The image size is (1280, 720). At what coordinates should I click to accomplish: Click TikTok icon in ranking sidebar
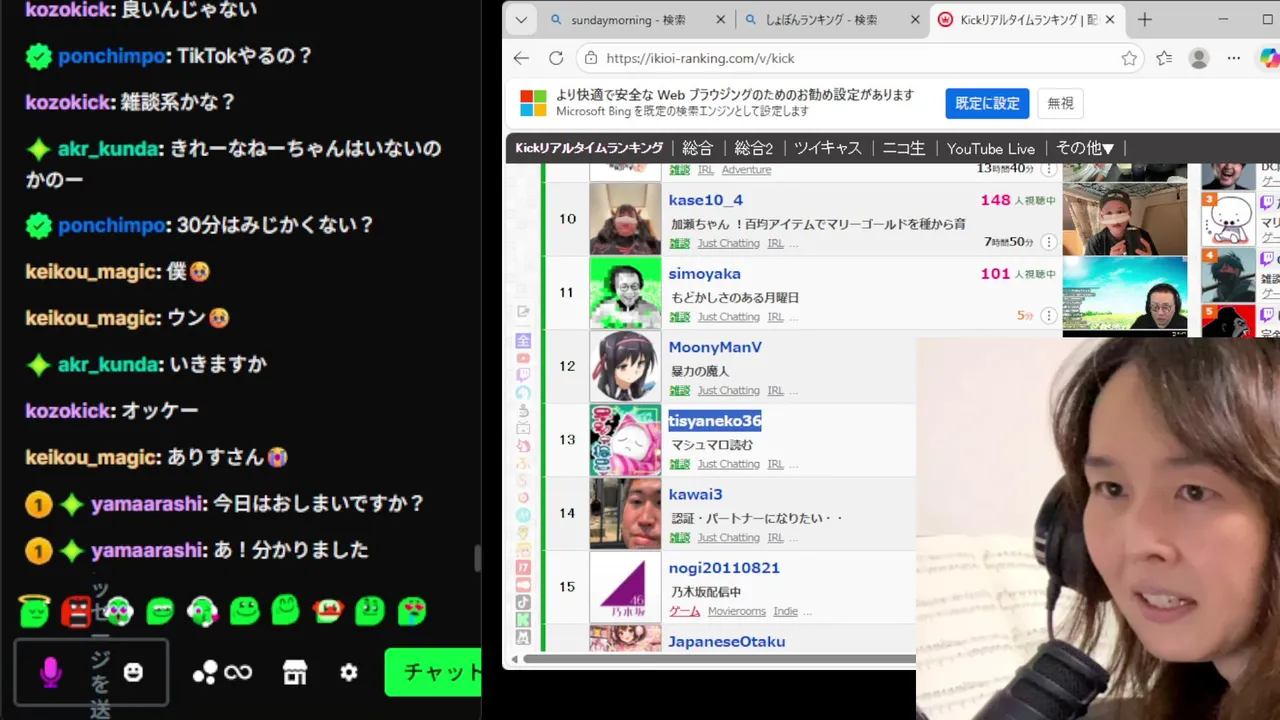523,602
